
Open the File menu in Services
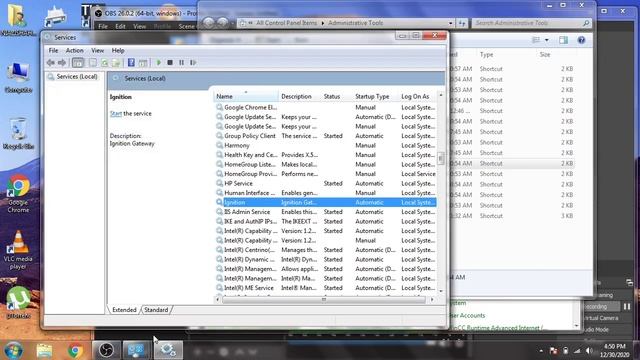coord(53,51)
